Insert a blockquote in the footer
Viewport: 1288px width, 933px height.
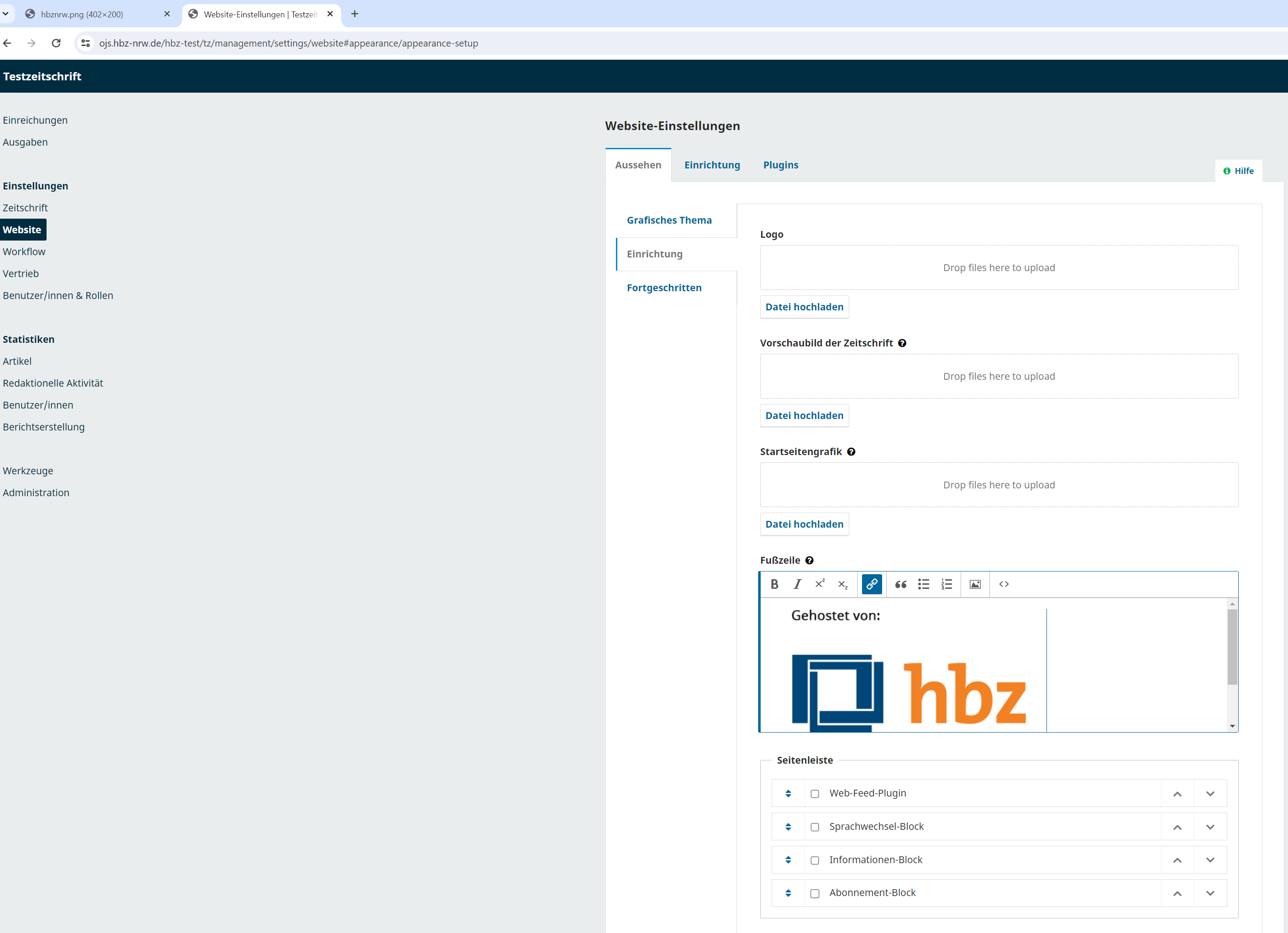point(900,584)
